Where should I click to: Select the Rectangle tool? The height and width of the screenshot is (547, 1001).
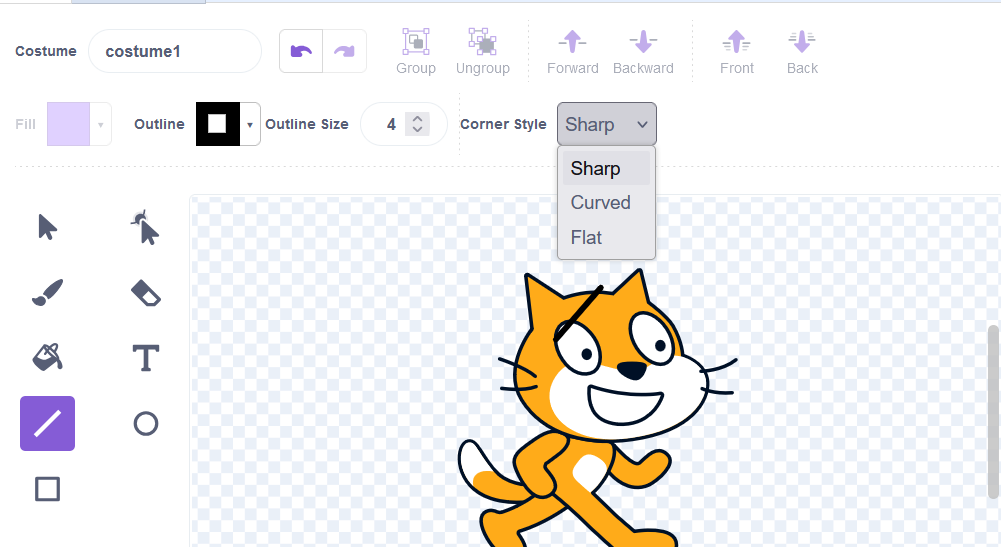click(x=47, y=489)
